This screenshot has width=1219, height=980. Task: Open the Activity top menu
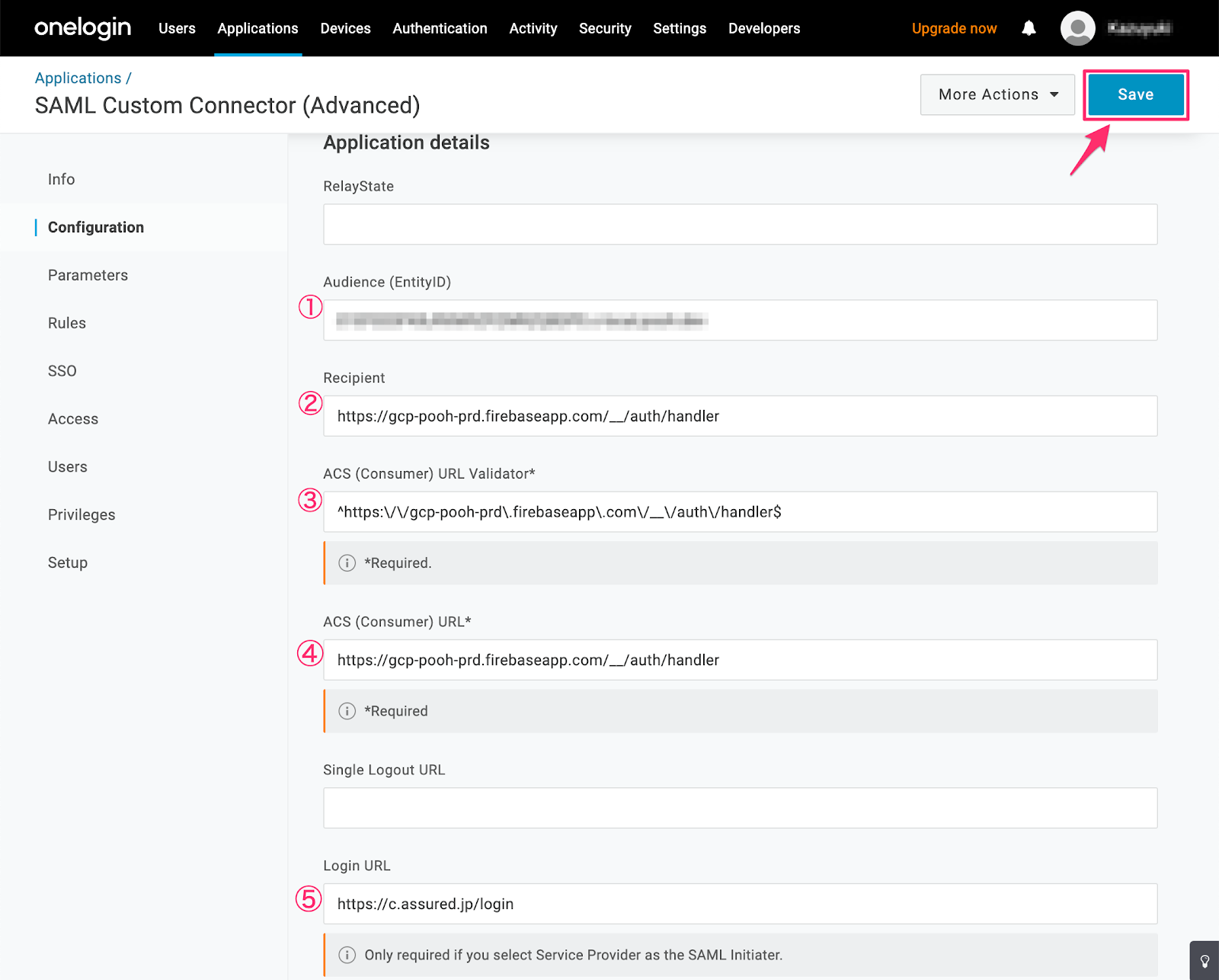[533, 28]
